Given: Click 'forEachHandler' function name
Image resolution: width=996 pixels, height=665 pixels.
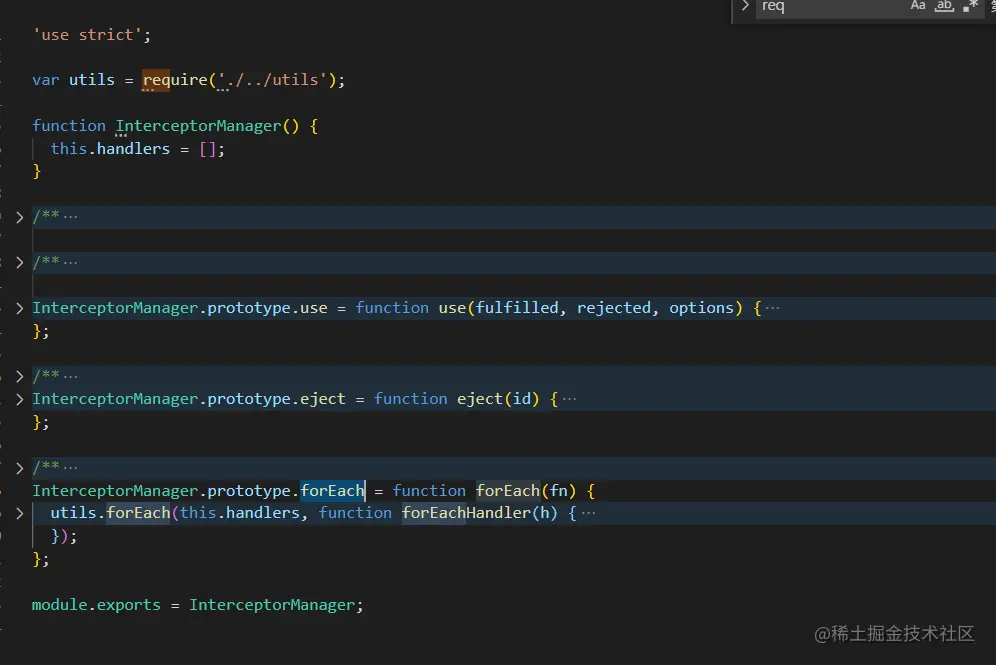Looking at the screenshot, I should (466, 513).
